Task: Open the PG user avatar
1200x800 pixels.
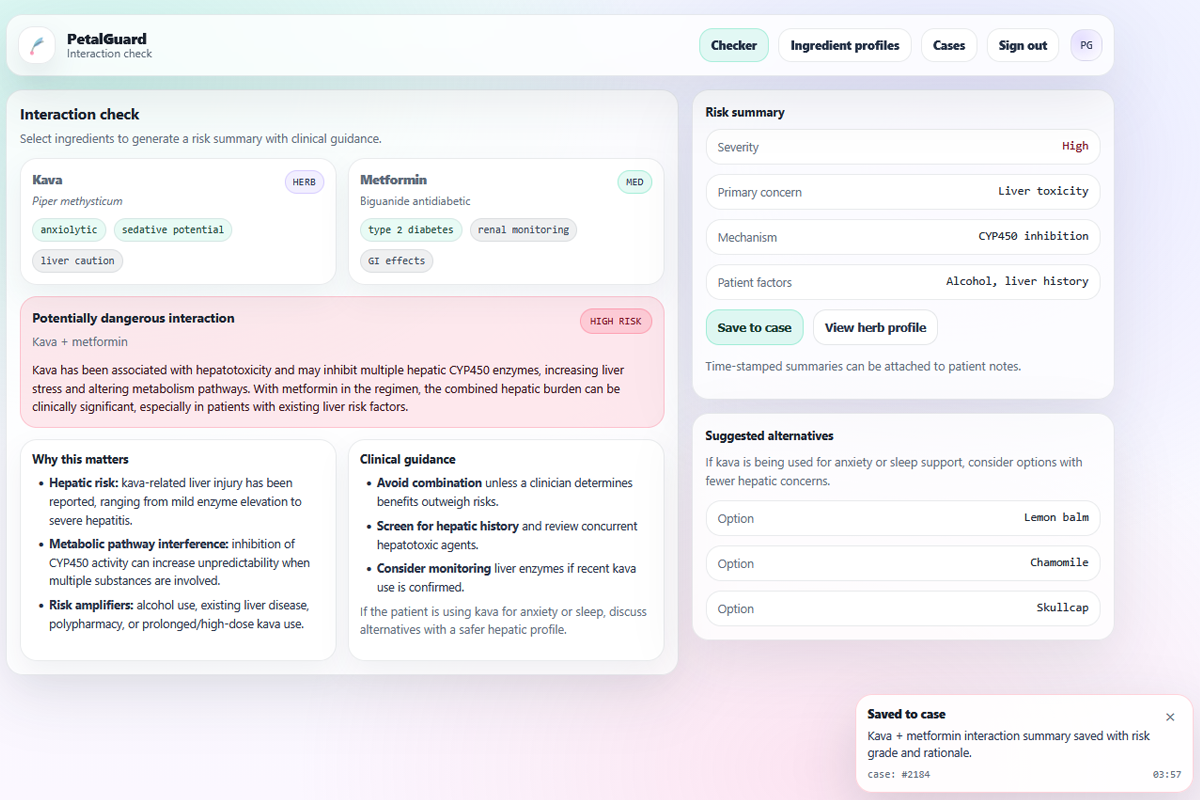Action: tap(1086, 45)
